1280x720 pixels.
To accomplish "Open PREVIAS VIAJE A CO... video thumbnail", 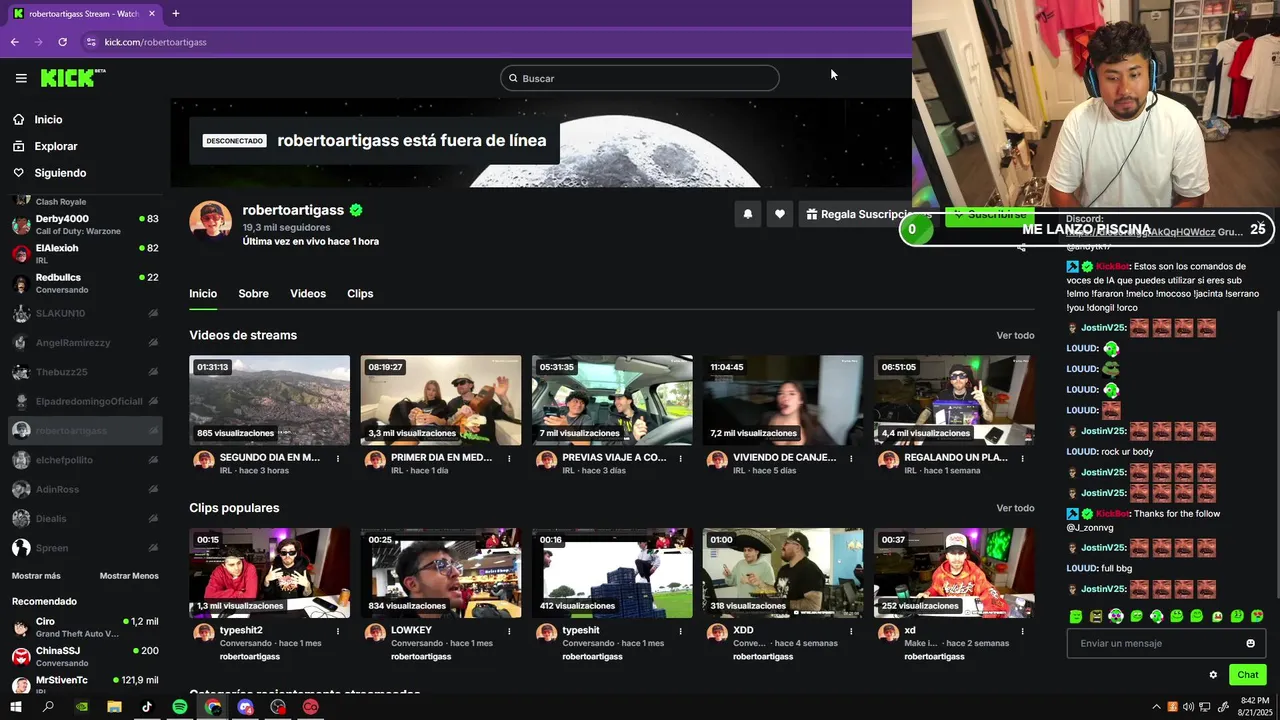I will (612, 400).
